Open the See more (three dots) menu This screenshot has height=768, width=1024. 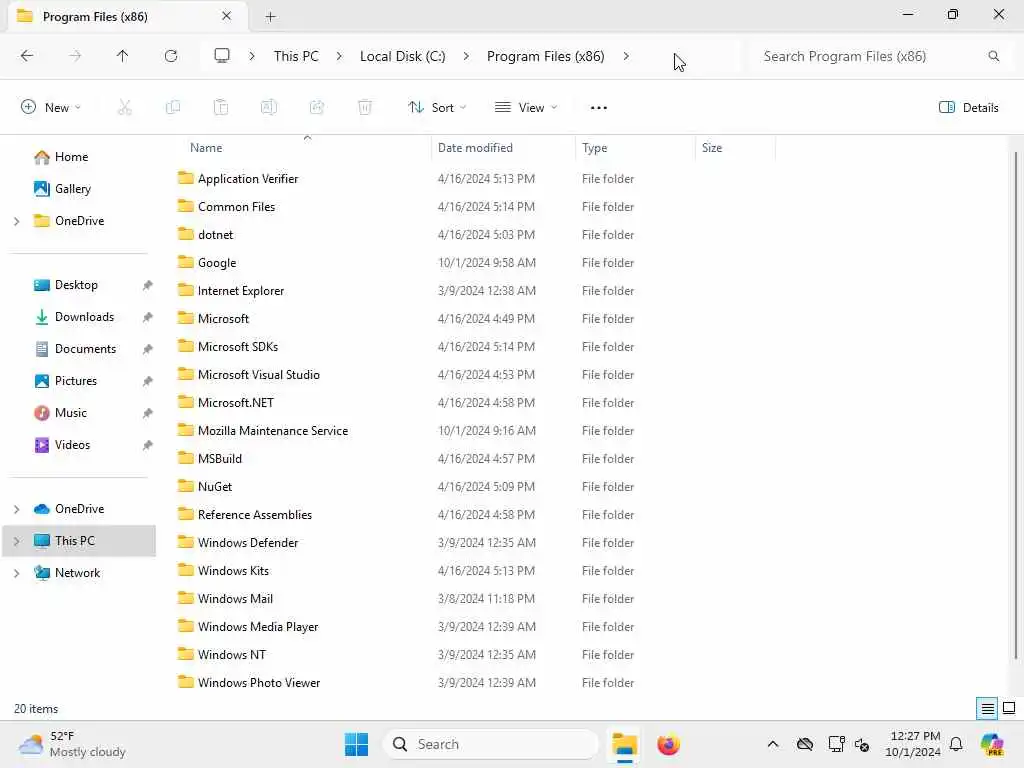coord(598,108)
